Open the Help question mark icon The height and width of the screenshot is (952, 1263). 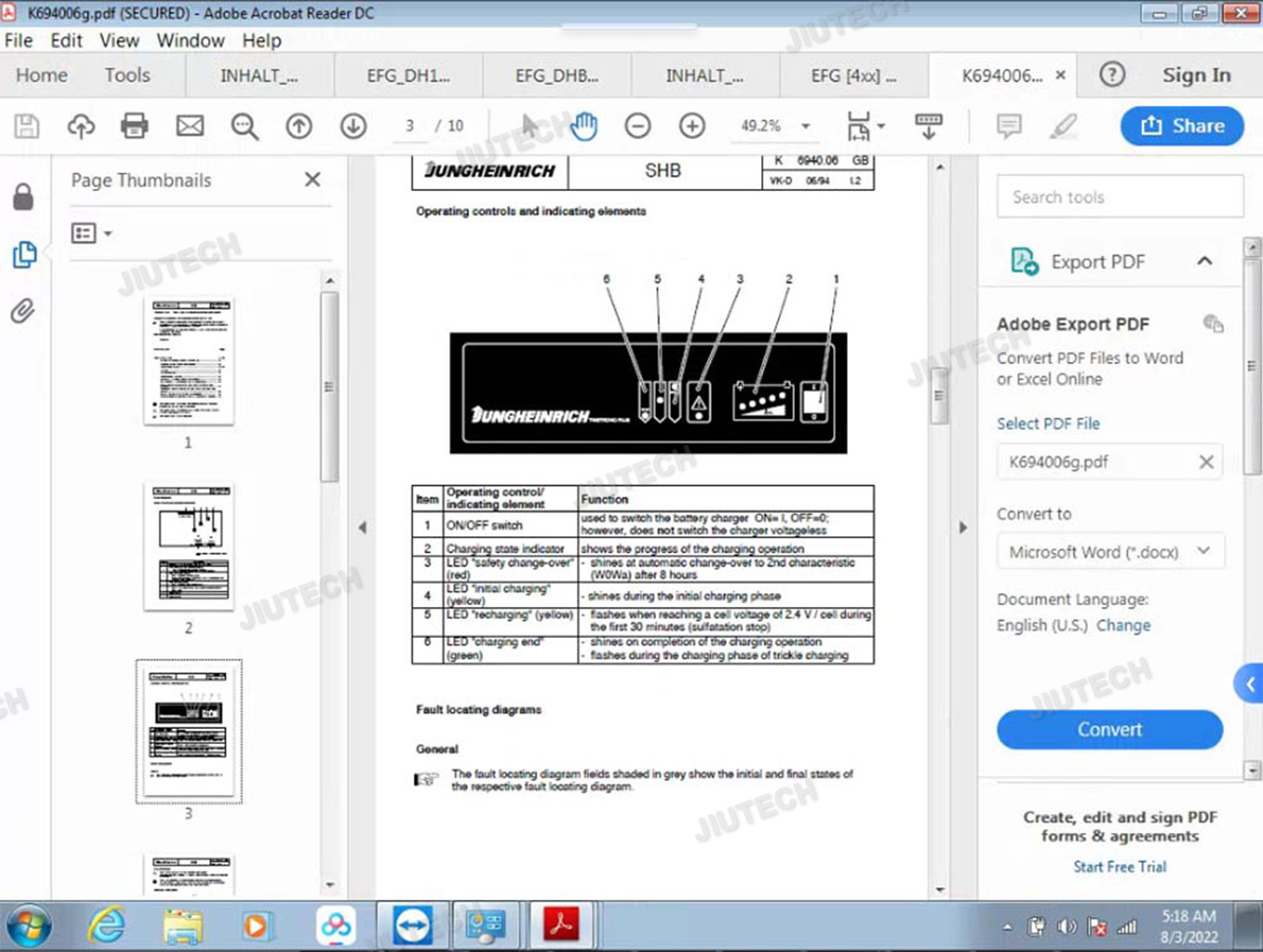coord(1112,75)
